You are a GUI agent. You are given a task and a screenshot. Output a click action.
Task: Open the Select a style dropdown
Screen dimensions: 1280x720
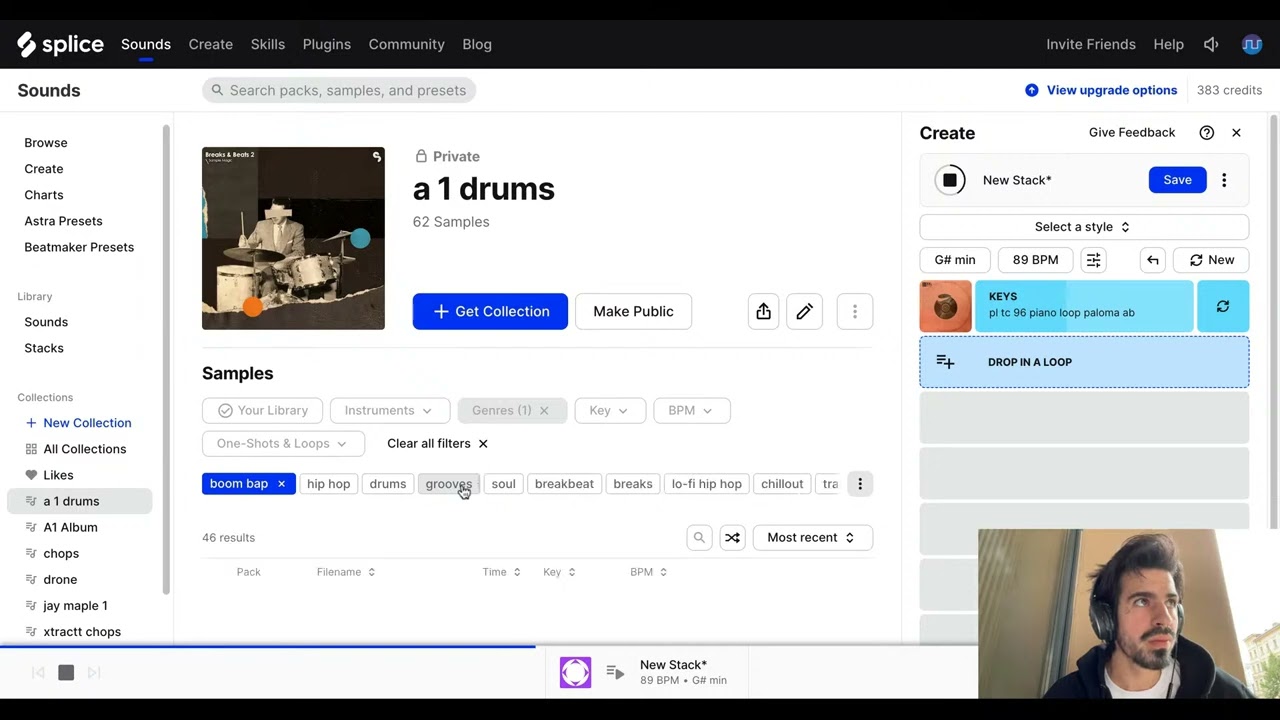point(1083,227)
